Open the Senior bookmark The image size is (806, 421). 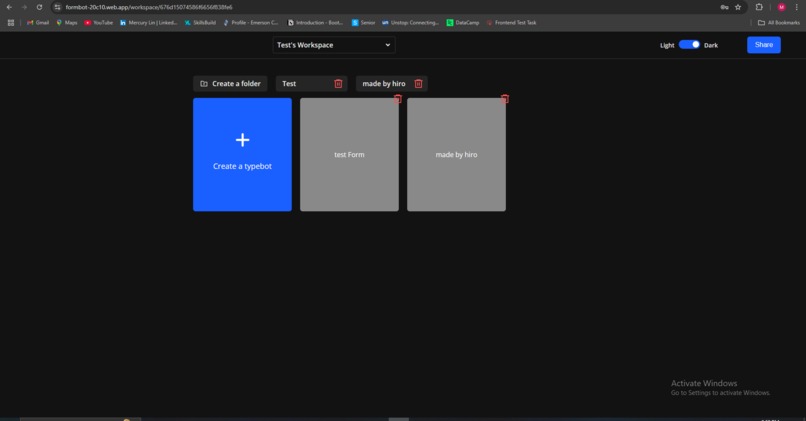tap(363, 23)
